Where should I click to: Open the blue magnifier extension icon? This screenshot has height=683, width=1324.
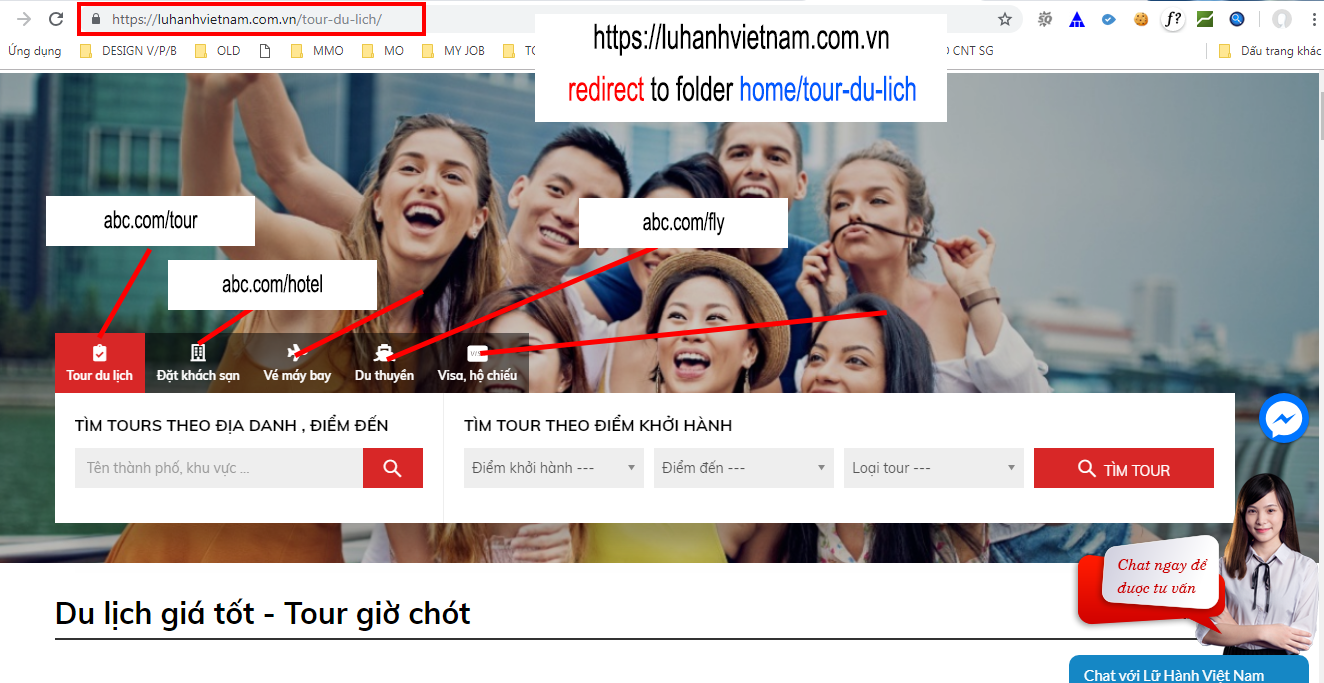coord(1237,18)
